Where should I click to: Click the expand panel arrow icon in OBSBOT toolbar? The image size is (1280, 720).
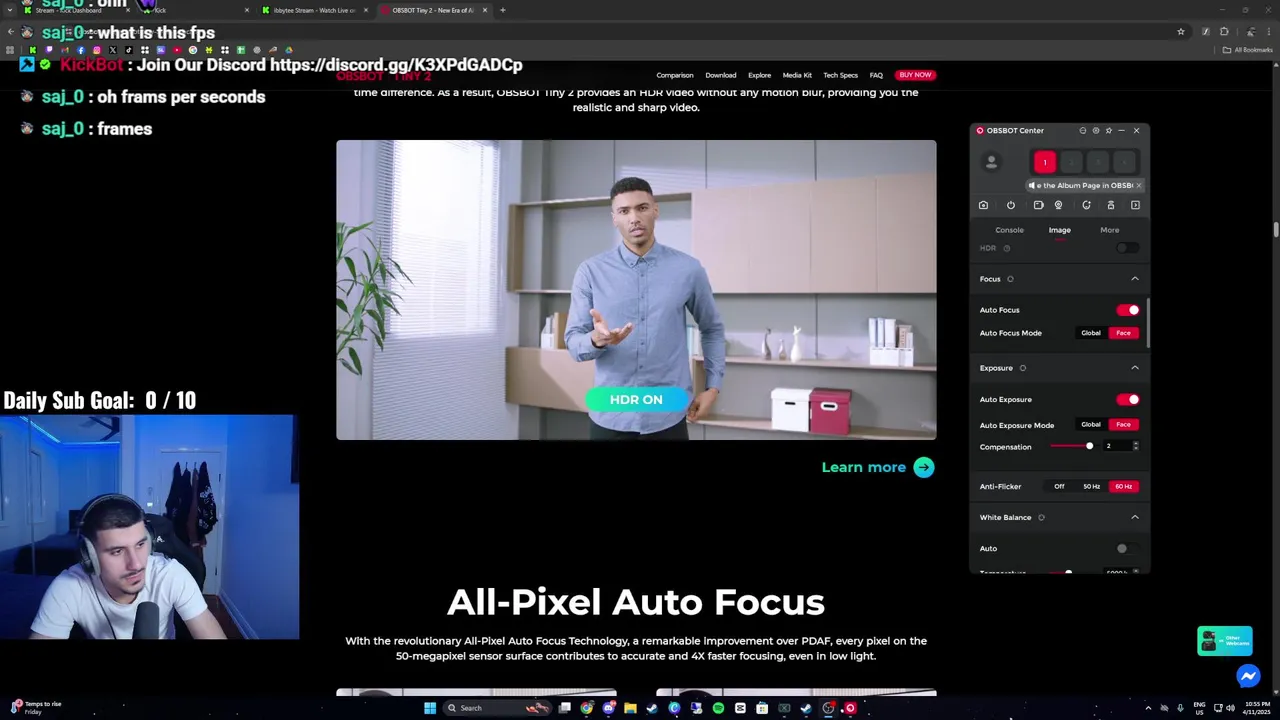point(1135,205)
